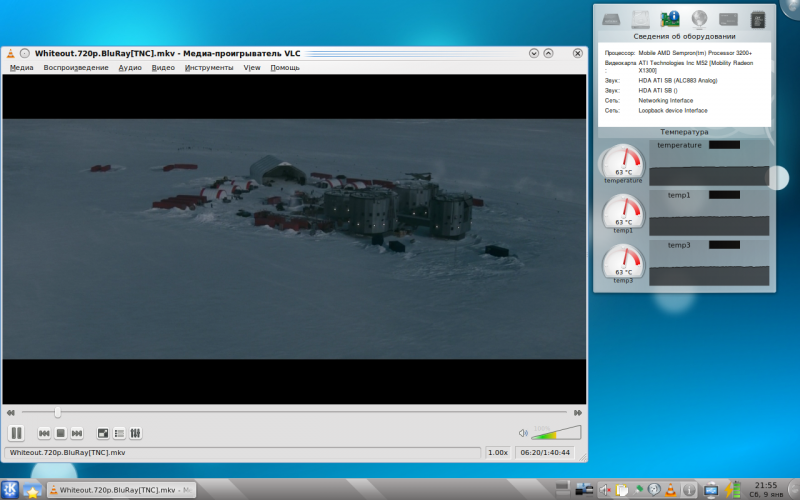The width and height of the screenshot is (800, 500).
Task: Click the USB monitor icon in the panel
Action: 711,490
